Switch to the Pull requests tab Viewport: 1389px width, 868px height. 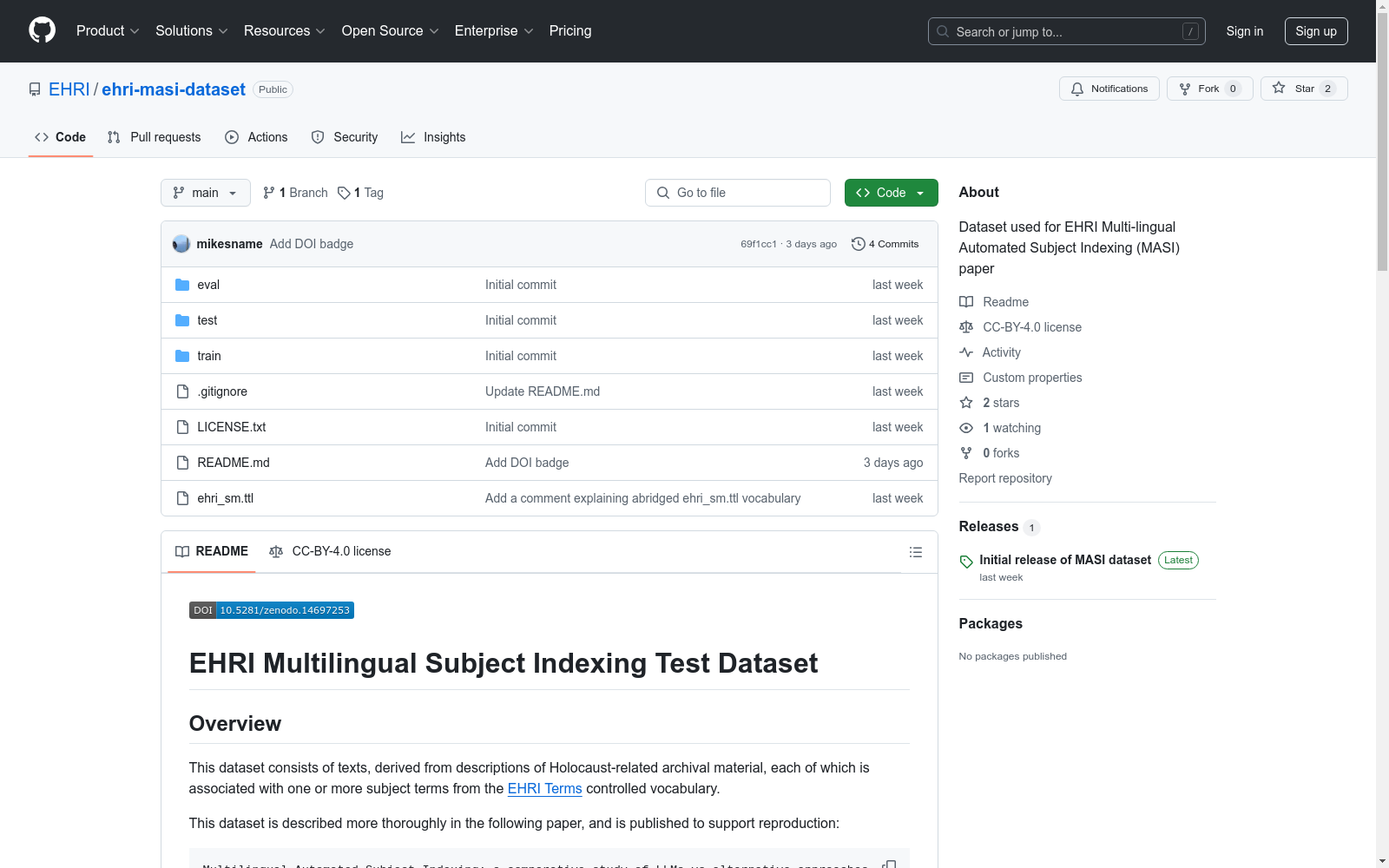(154, 137)
